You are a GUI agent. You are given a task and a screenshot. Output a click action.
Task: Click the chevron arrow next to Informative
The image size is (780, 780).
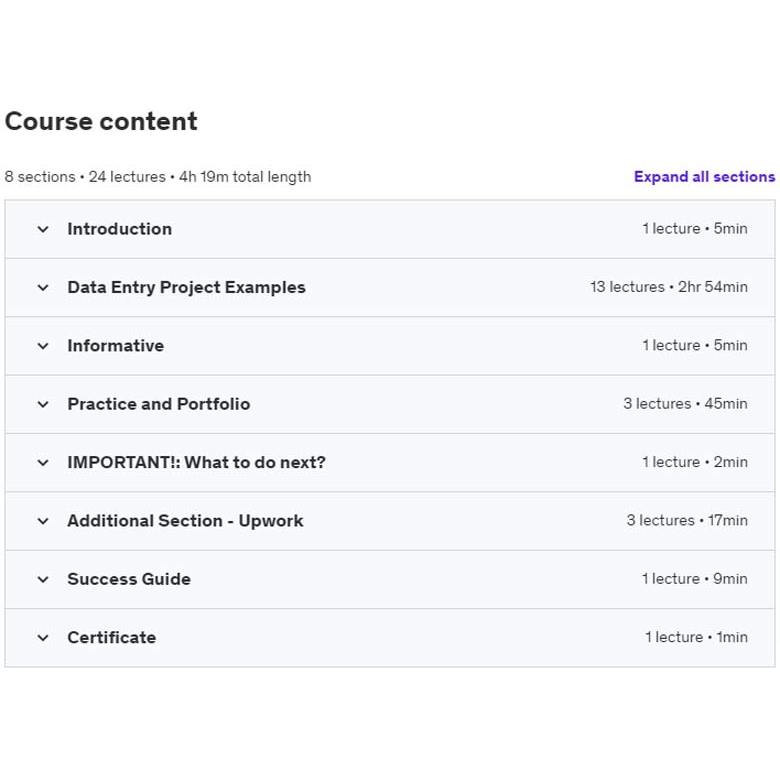43,346
